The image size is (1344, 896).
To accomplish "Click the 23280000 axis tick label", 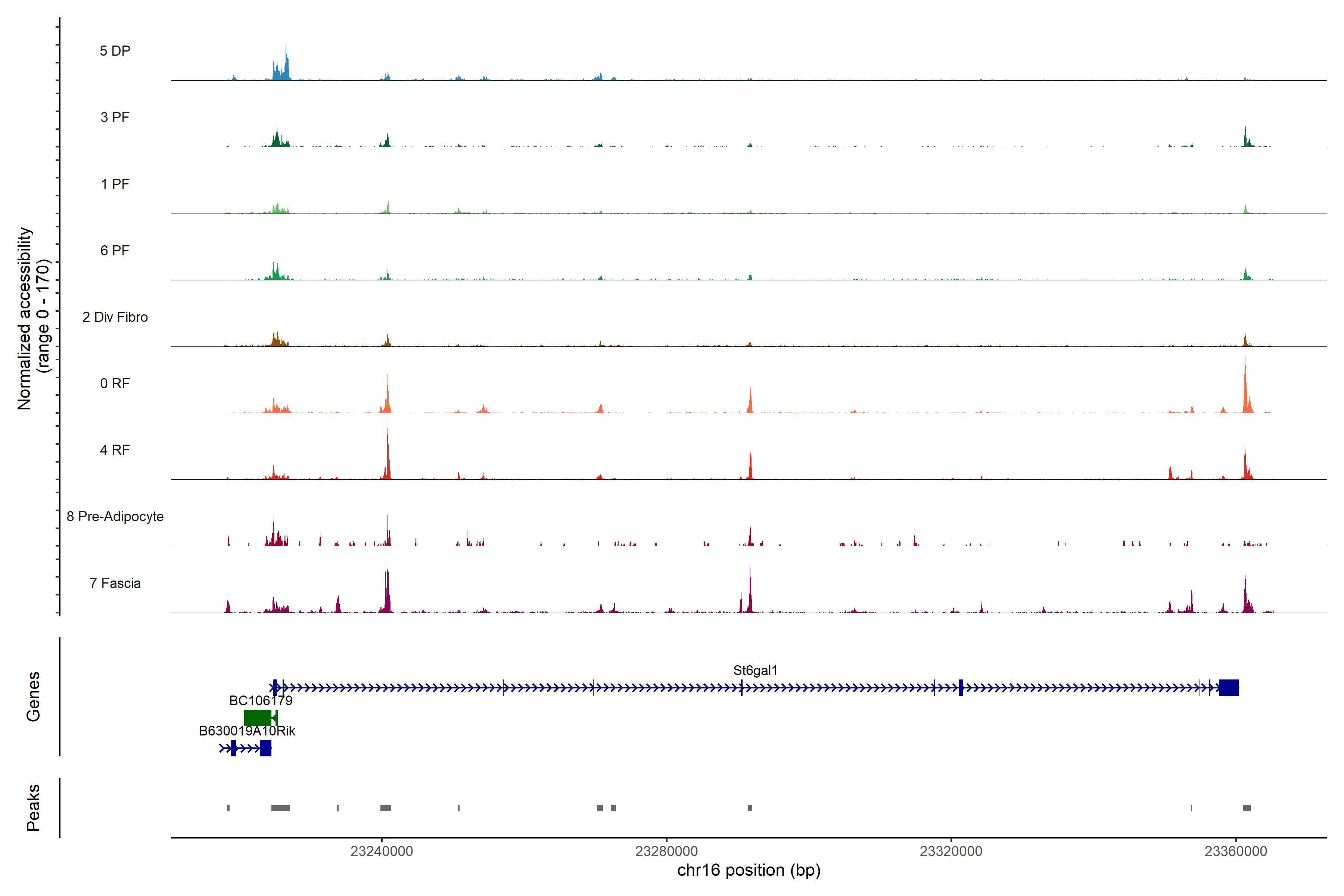I will point(666,851).
